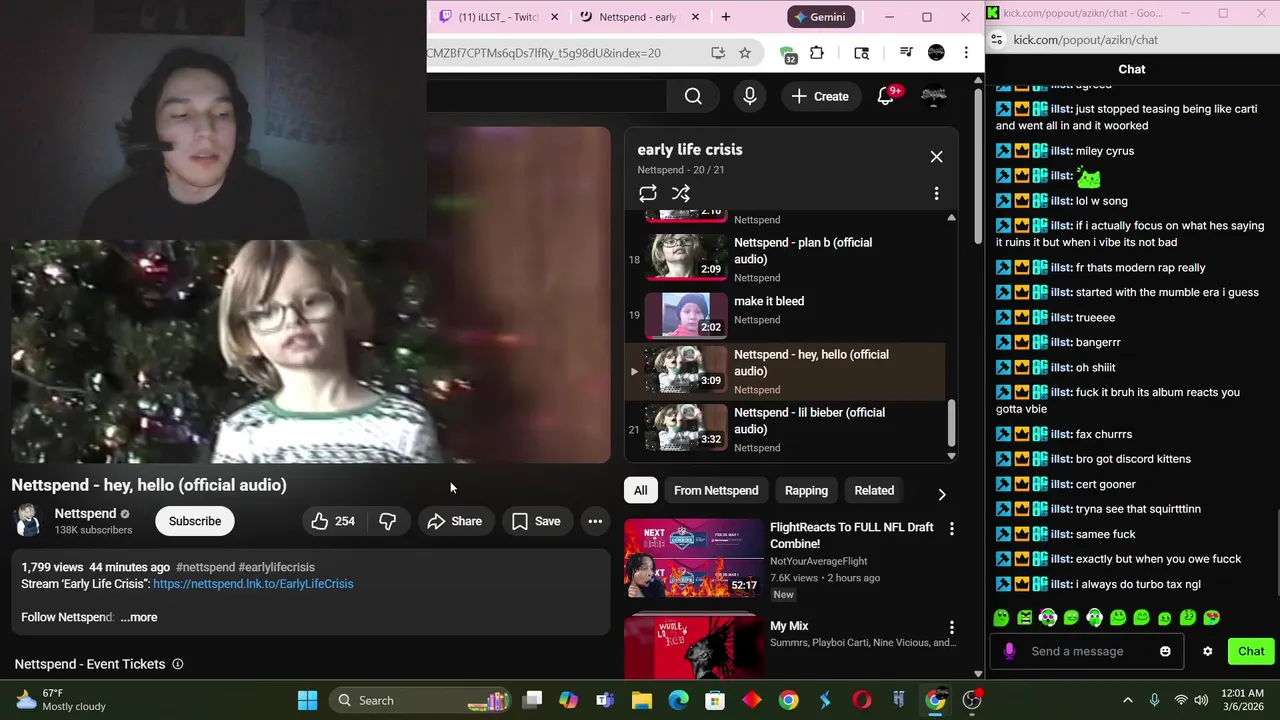Select the Related filter chip
This screenshot has height=720, width=1280.
pyautogui.click(x=874, y=490)
